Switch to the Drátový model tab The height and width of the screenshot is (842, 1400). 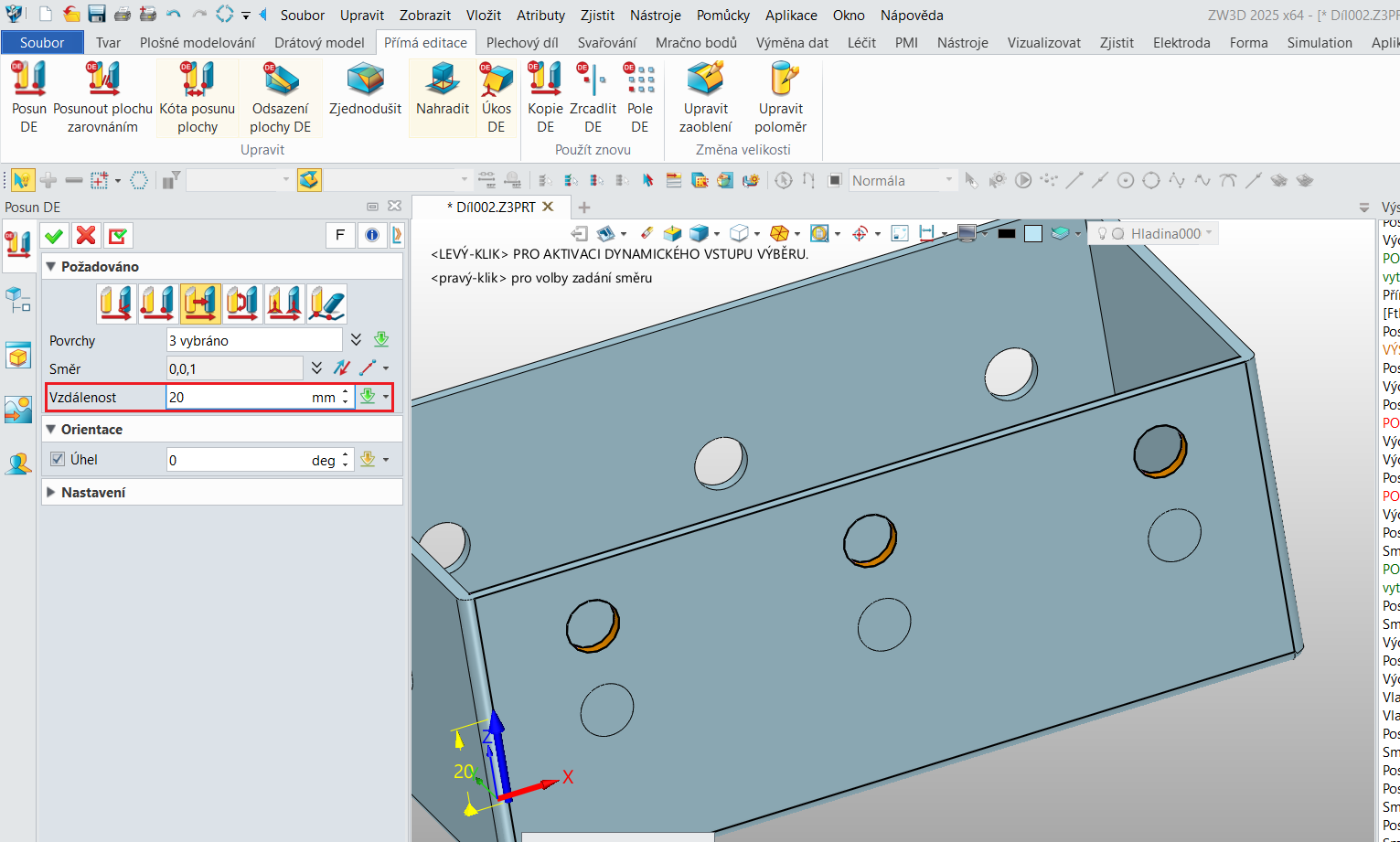tap(319, 42)
